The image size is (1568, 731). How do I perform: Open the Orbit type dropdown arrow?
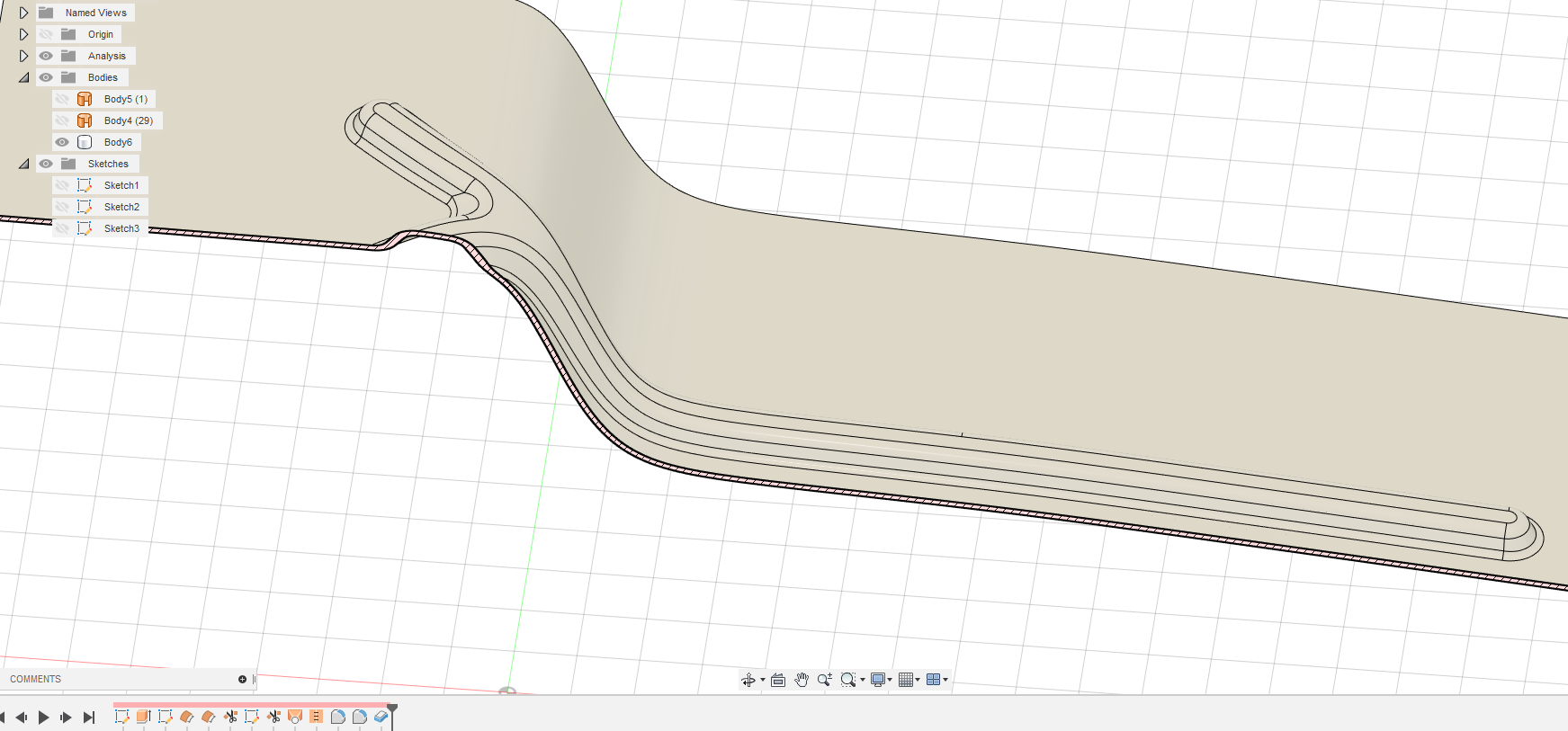click(x=763, y=680)
